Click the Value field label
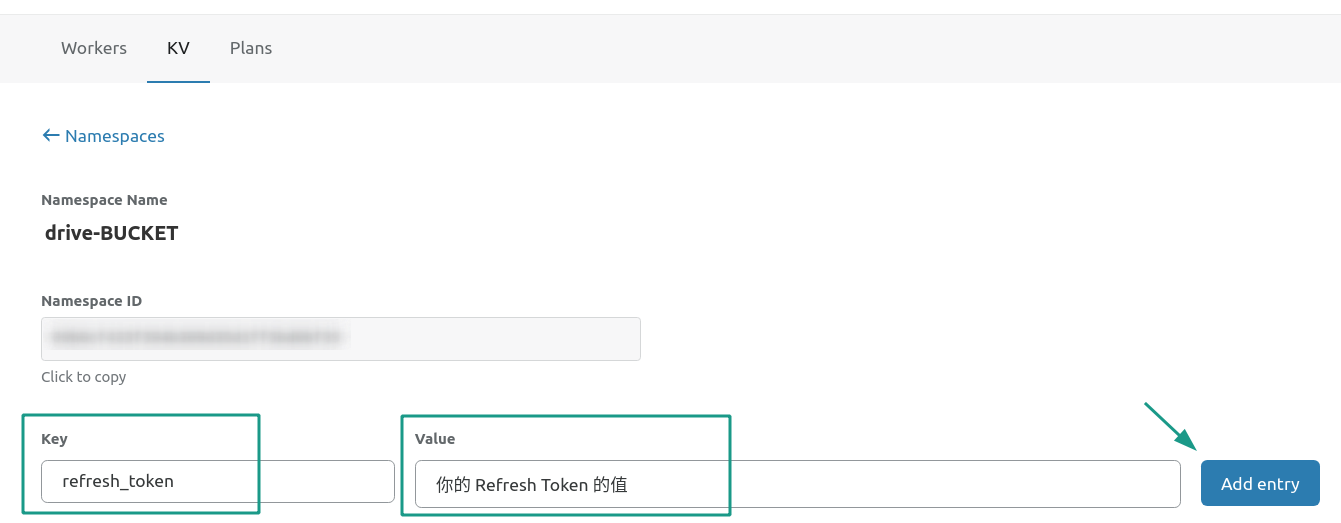 tap(435, 439)
